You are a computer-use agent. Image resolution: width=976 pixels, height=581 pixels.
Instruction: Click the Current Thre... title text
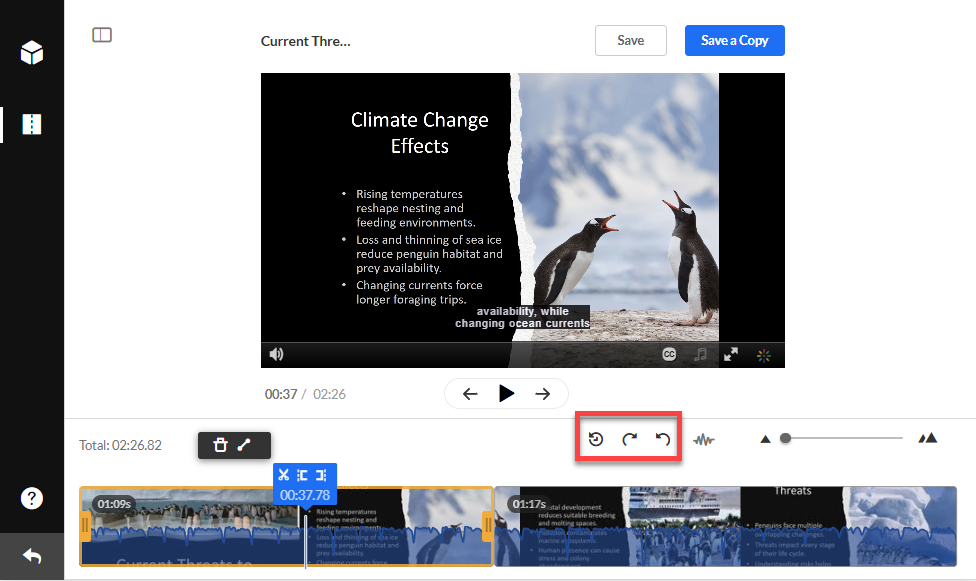pos(306,41)
